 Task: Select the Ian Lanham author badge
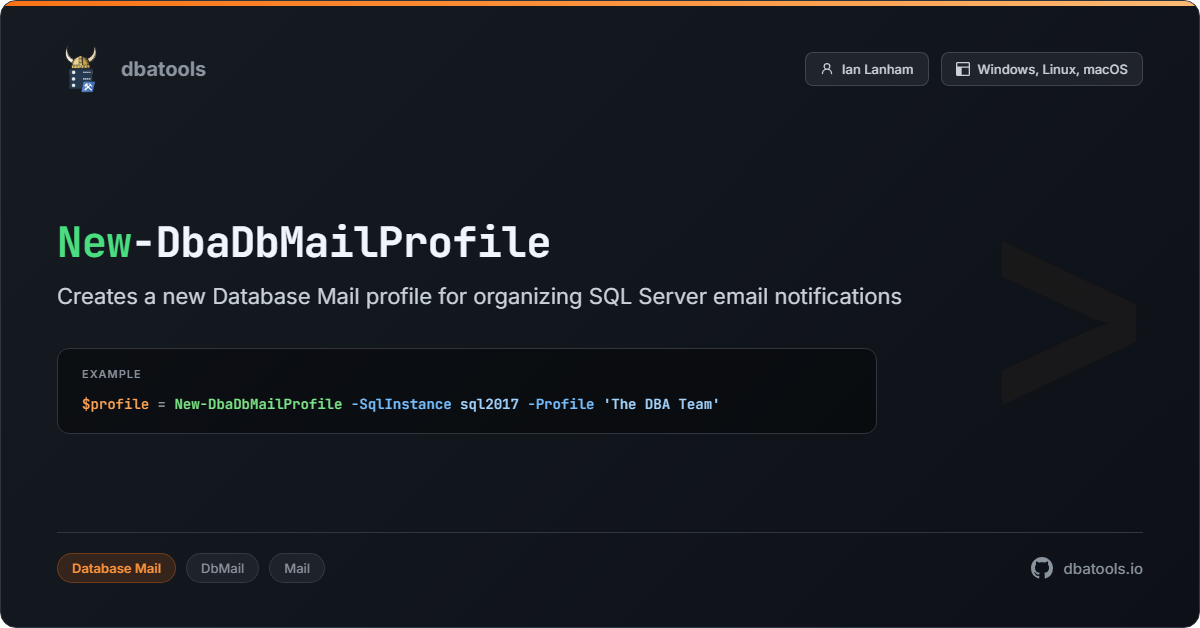click(x=867, y=69)
